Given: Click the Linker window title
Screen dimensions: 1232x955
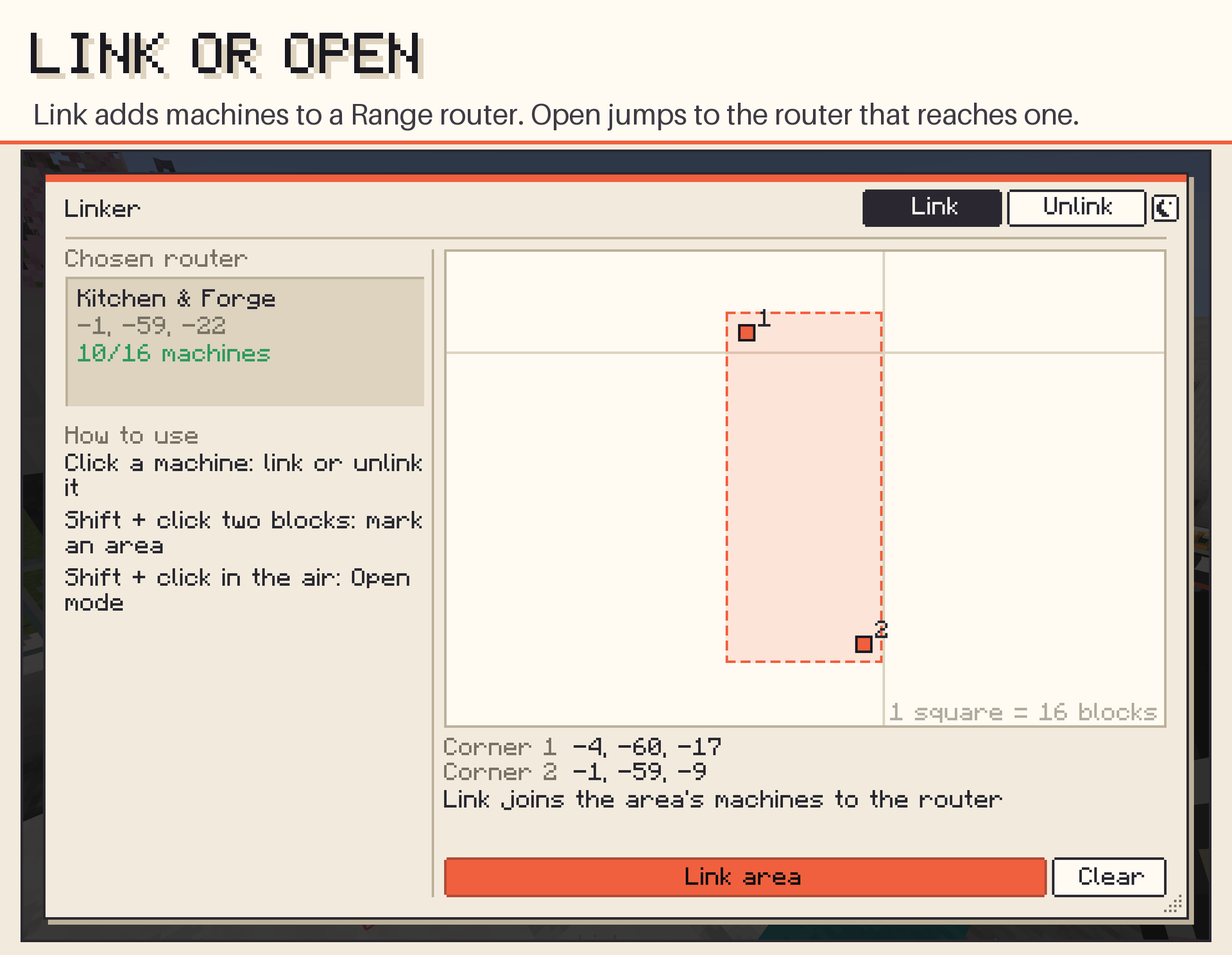Looking at the screenshot, I should click(x=102, y=209).
